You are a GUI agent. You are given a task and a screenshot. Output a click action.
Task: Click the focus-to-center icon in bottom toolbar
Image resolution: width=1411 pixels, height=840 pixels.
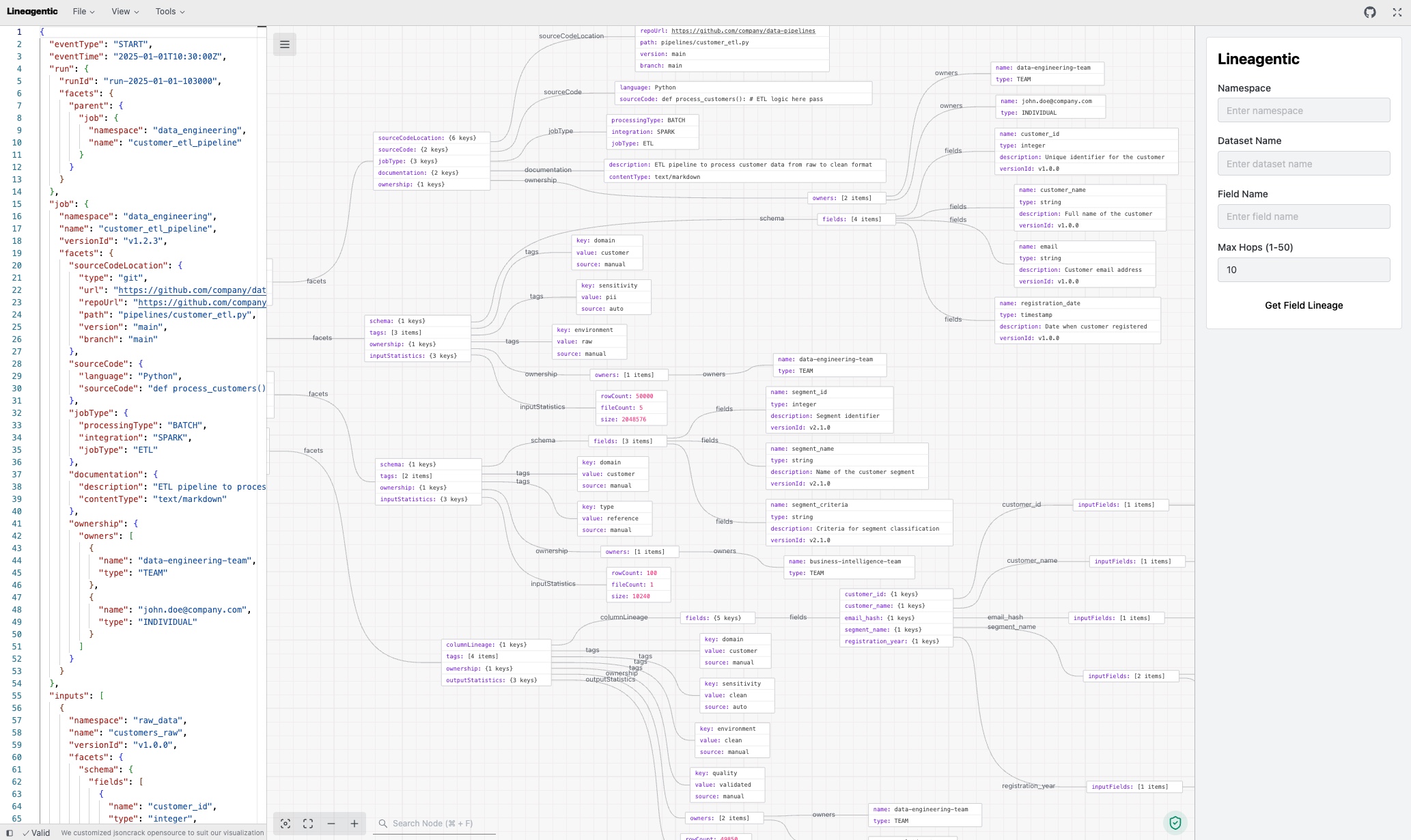coord(286,823)
